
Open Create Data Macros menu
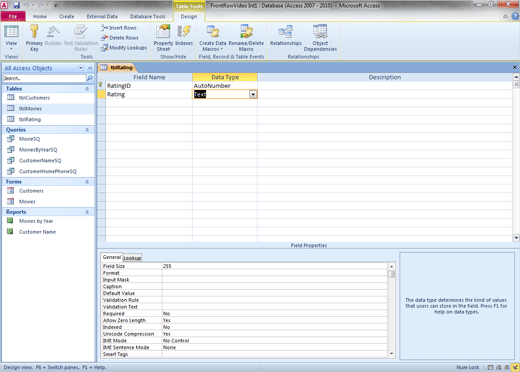click(213, 38)
